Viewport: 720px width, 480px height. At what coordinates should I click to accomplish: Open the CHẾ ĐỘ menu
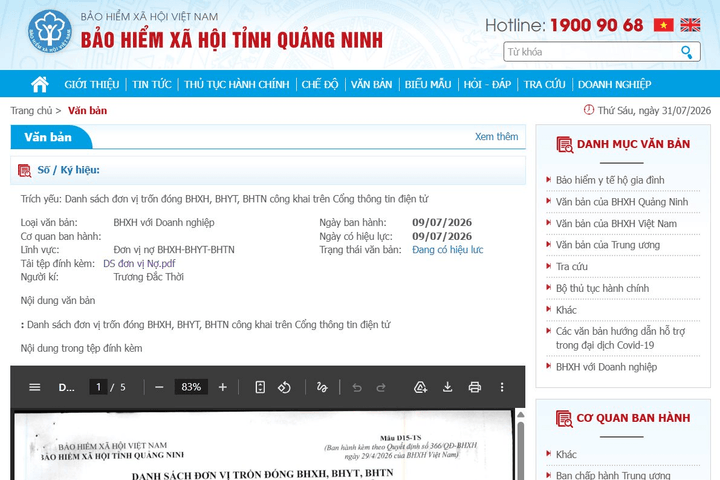point(320,85)
